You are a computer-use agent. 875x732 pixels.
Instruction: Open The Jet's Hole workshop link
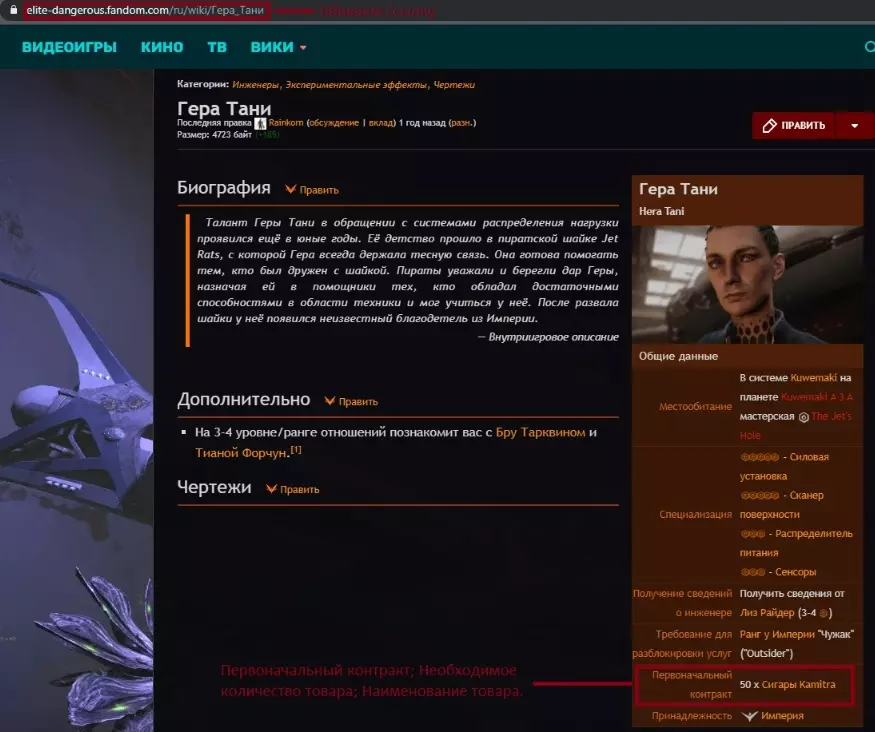pos(831,416)
